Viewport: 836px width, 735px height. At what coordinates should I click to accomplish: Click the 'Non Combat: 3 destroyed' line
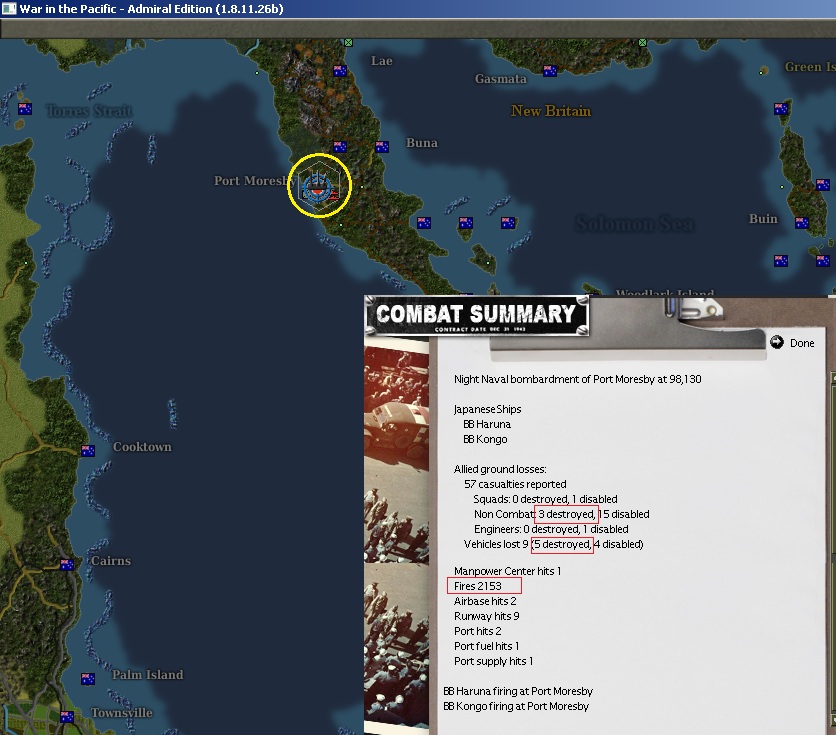point(561,514)
